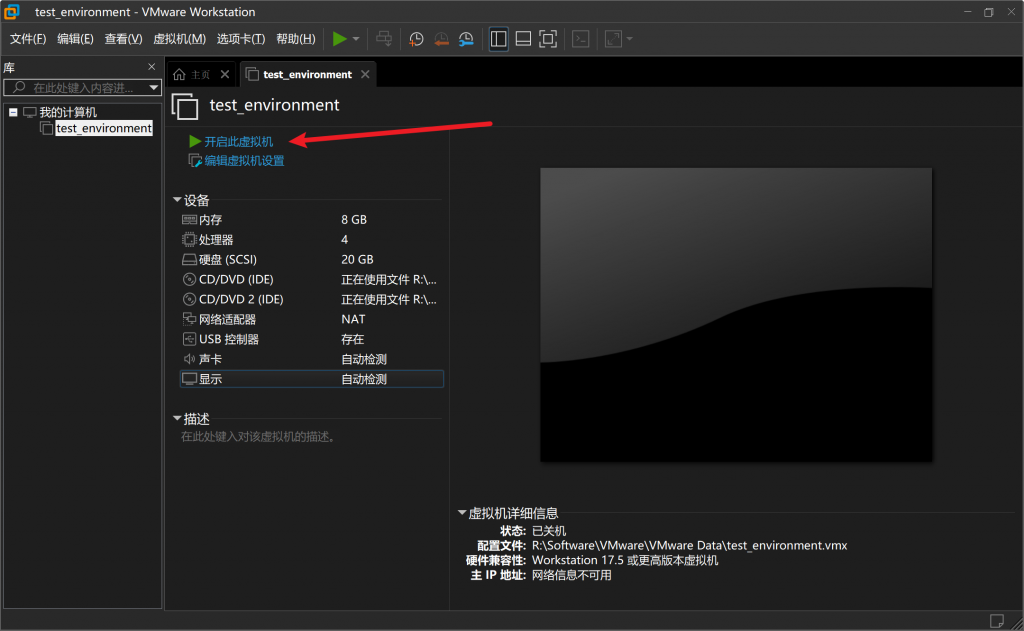1024x631 pixels.
Task: Click Send Ctrl+Alt+Del toolbar icon
Action: (384, 39)
